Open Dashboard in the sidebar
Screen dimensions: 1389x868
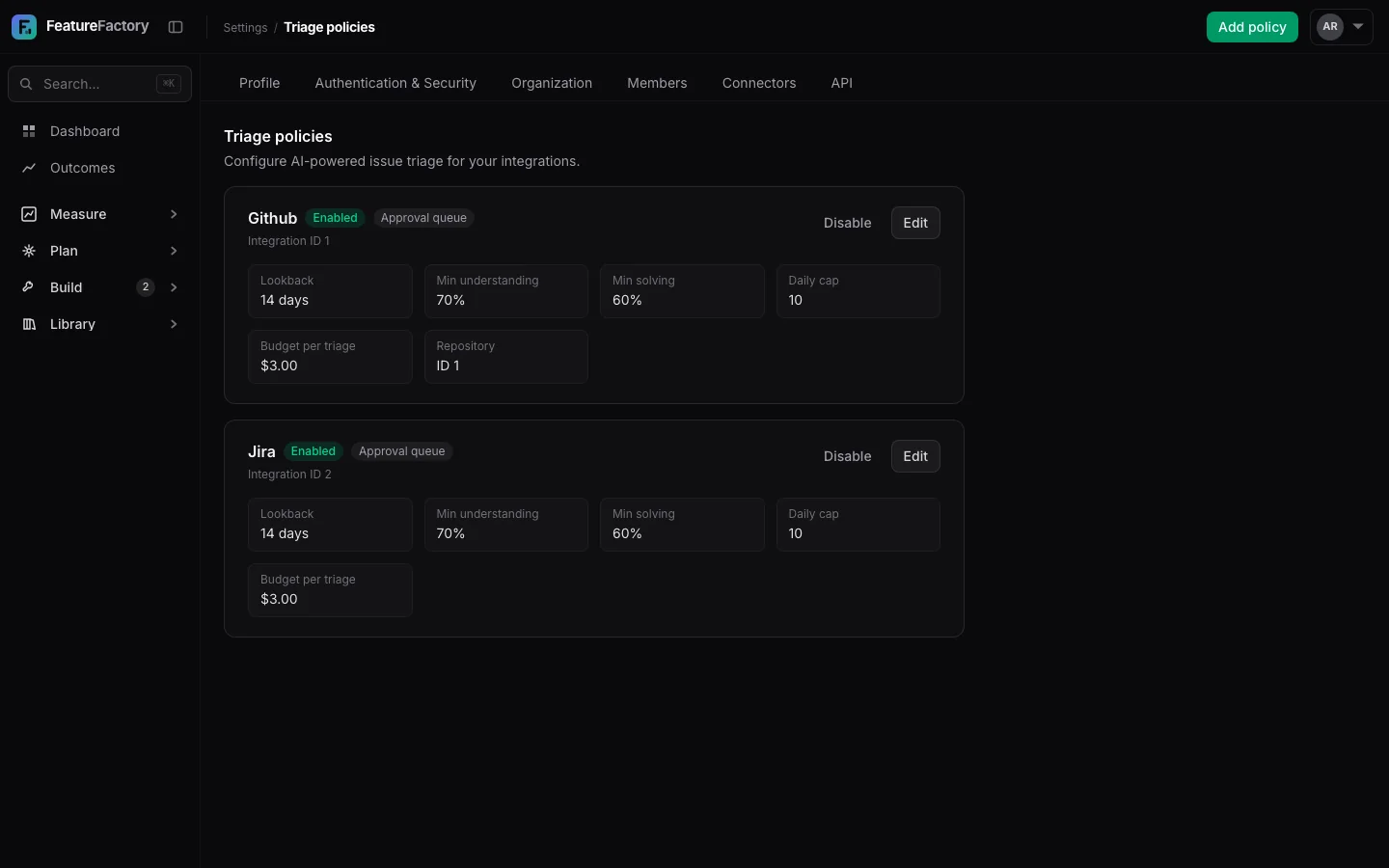tap(99, 131)
